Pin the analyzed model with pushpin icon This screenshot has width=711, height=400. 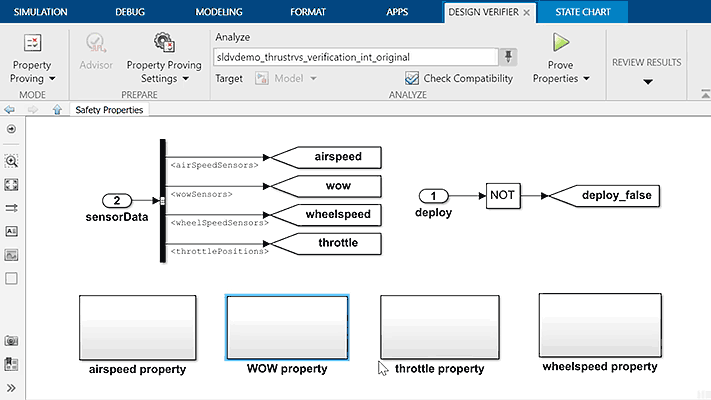[509, 56]
